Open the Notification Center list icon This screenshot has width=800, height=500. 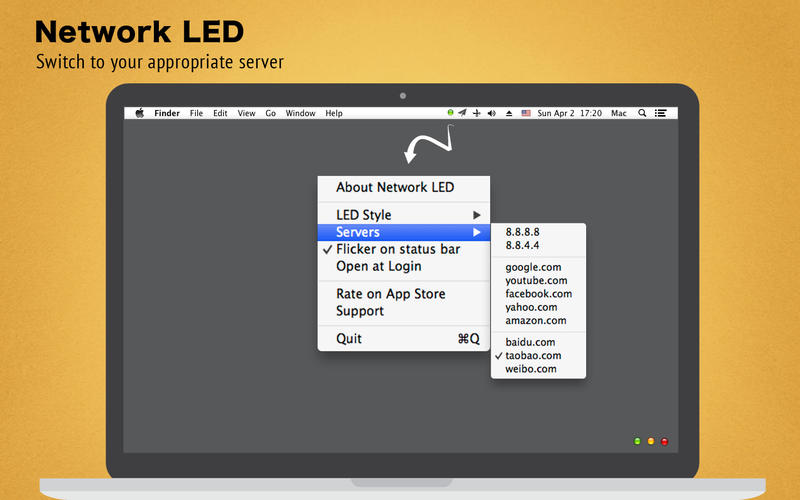tap(661, 113)
